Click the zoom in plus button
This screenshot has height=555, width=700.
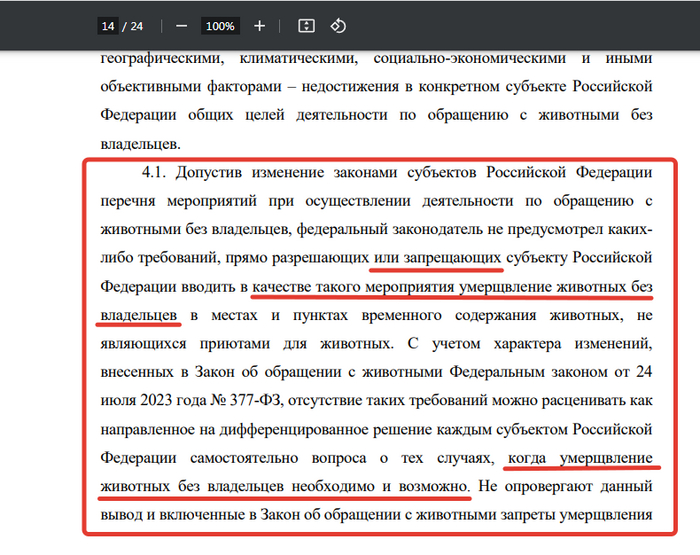(x=259, y=25)
